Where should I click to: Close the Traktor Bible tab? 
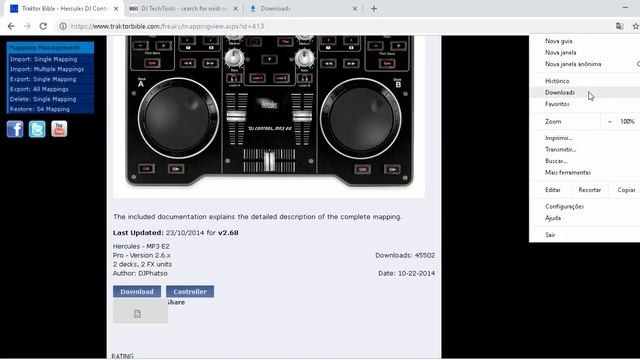tap(116, 9)
